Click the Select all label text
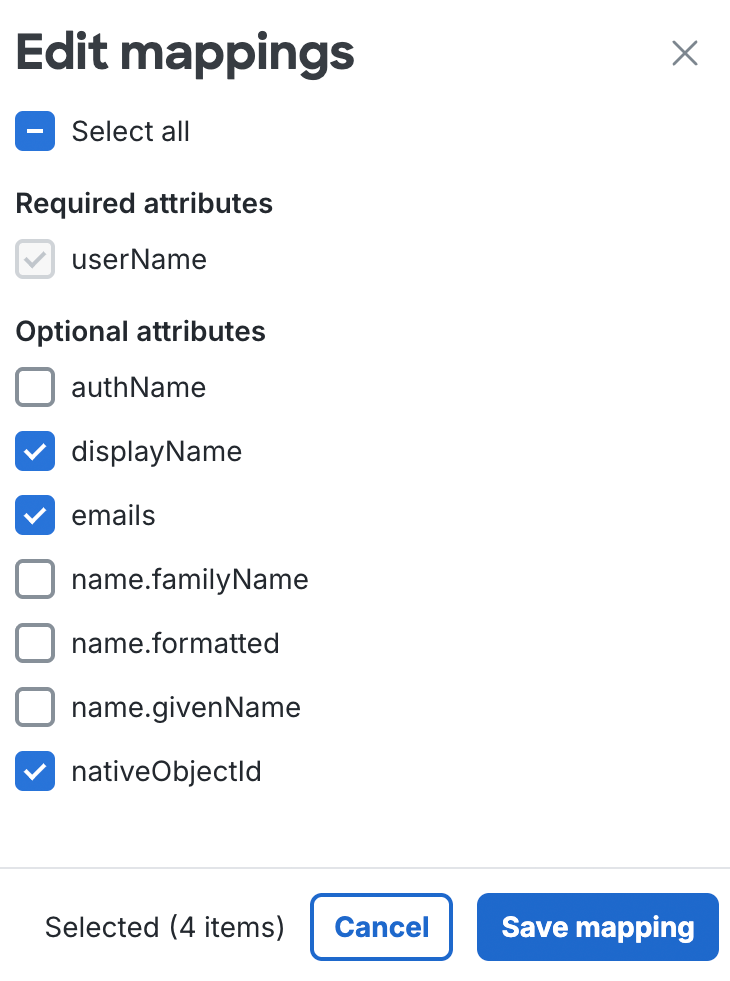This screenshot has width=730, height=981. click(x=130, y=131)
